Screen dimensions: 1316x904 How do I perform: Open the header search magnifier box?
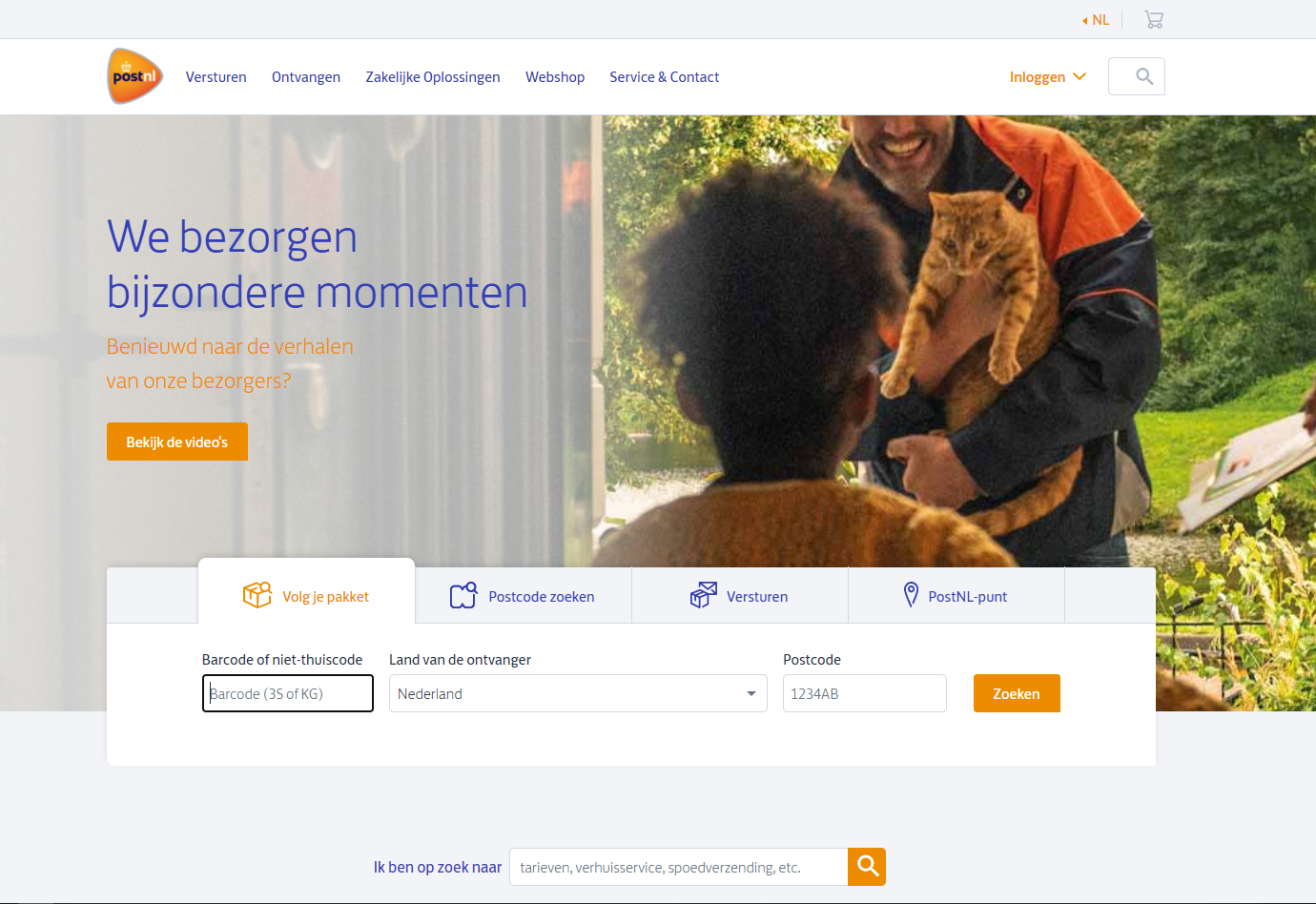pyautogui.click(x=1137, y=76)
